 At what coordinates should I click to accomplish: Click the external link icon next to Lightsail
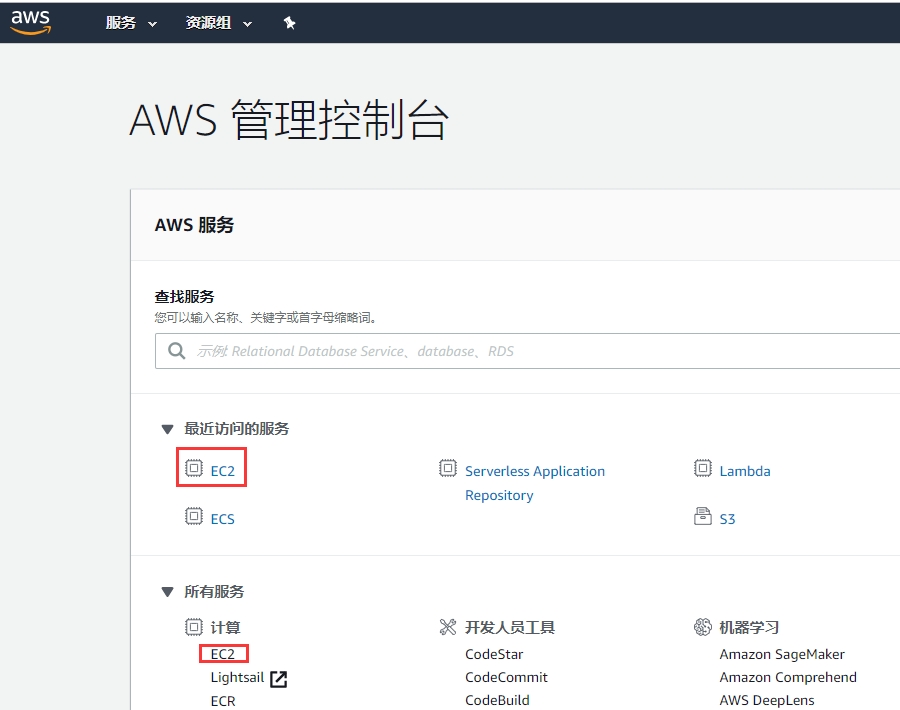pos(279,679)
